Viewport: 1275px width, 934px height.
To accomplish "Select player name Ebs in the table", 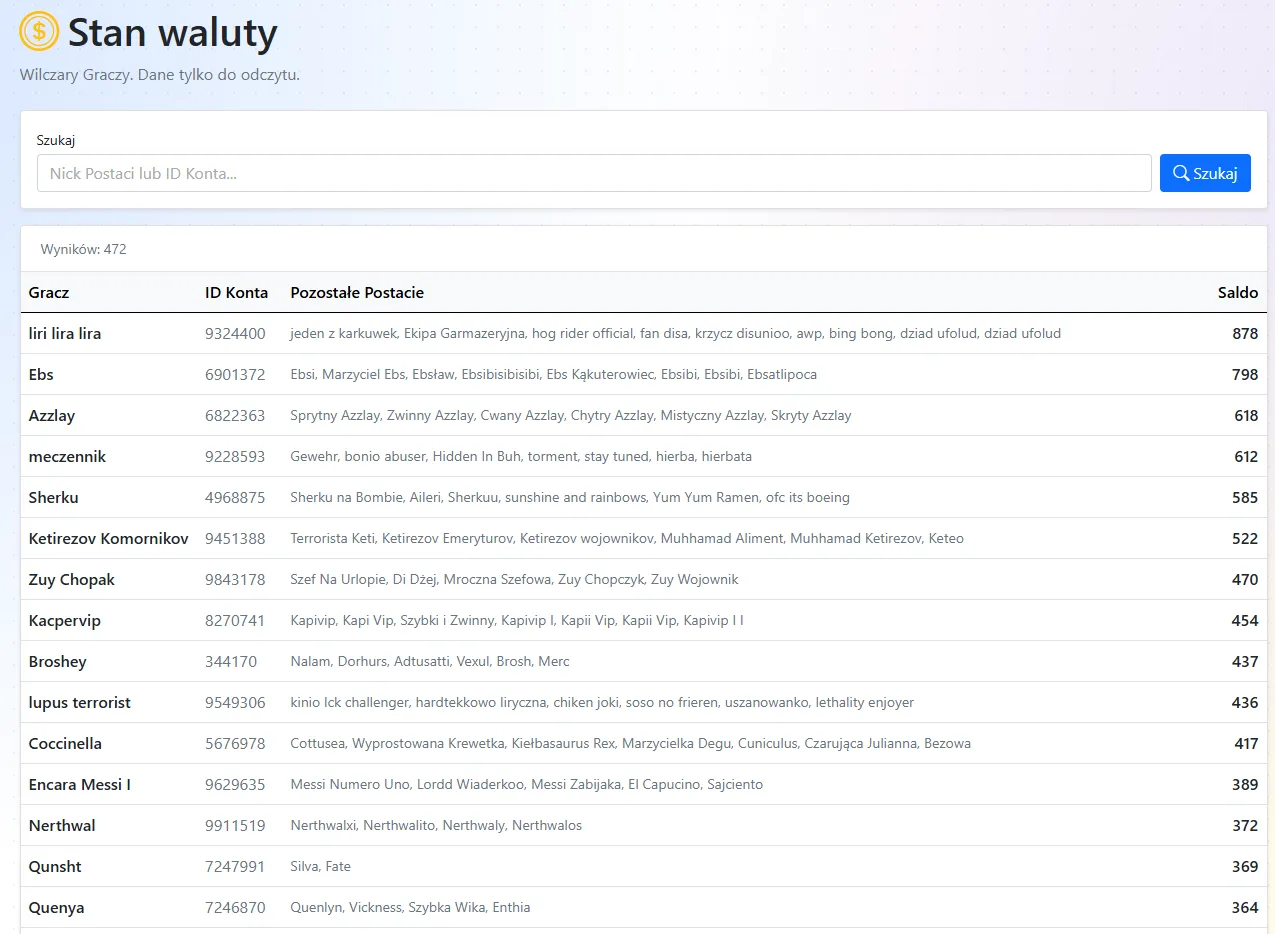I will coord(41,375).
